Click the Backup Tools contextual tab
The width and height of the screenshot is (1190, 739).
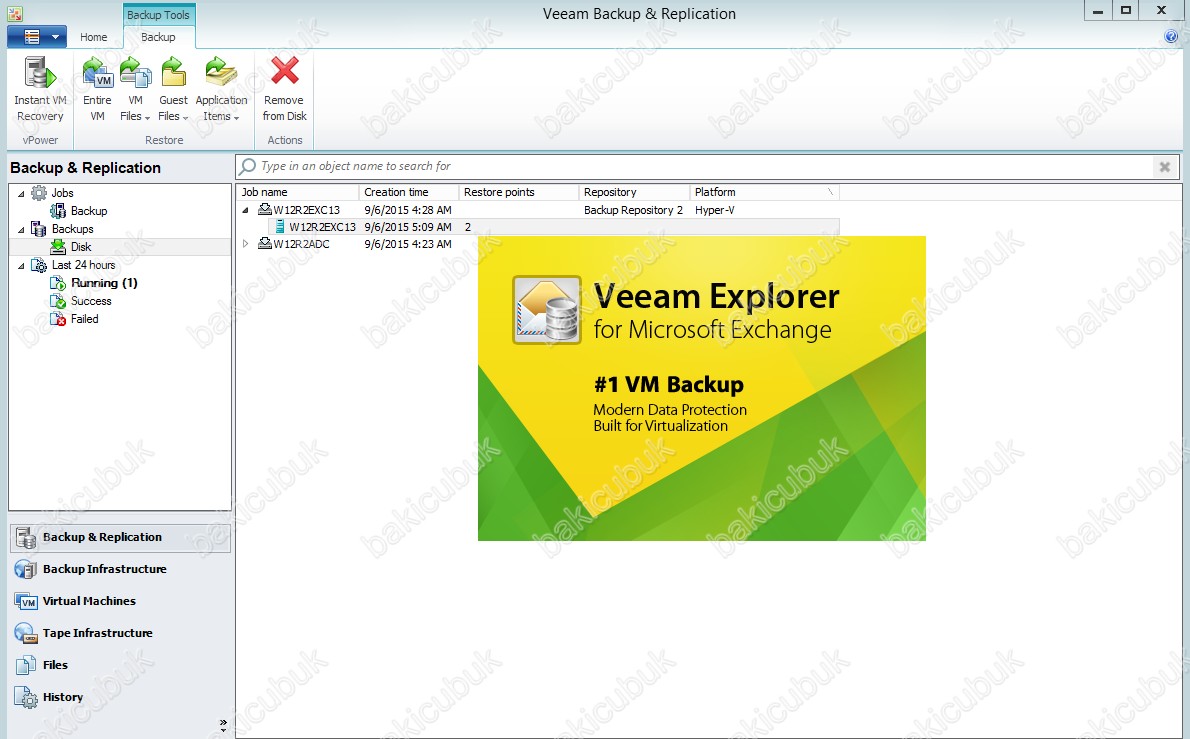158,14
